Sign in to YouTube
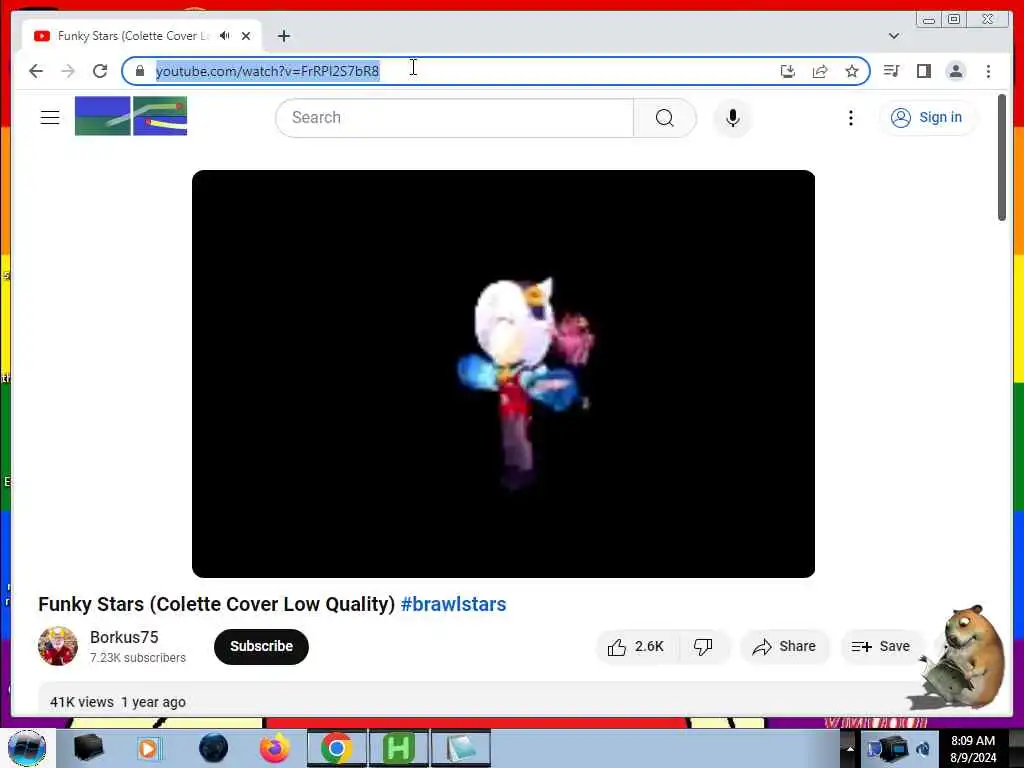Image resolution: width=1024 pixels, height=768 pixels. [927, 118]
